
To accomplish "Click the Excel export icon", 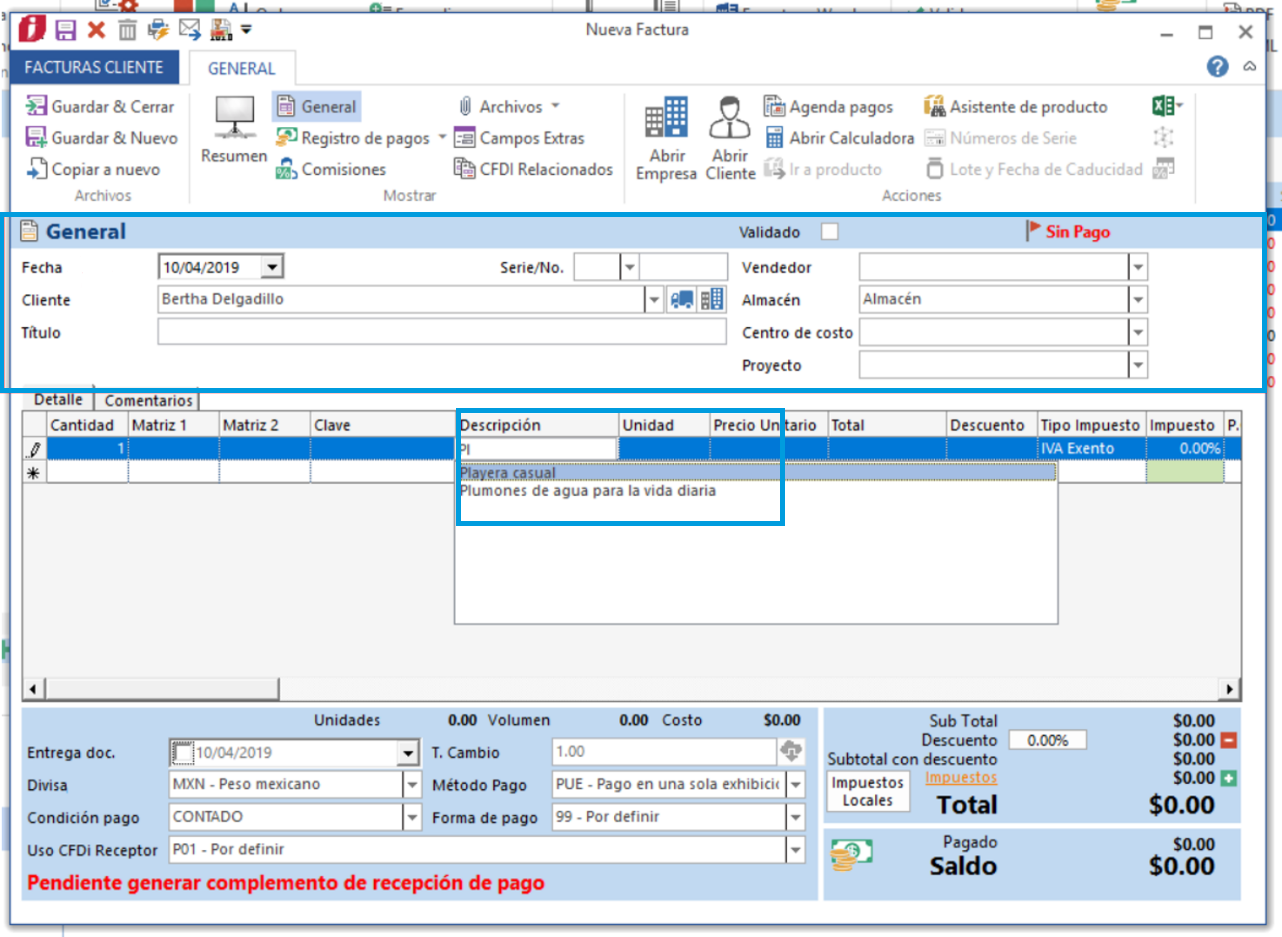I will click(1161, 106).
